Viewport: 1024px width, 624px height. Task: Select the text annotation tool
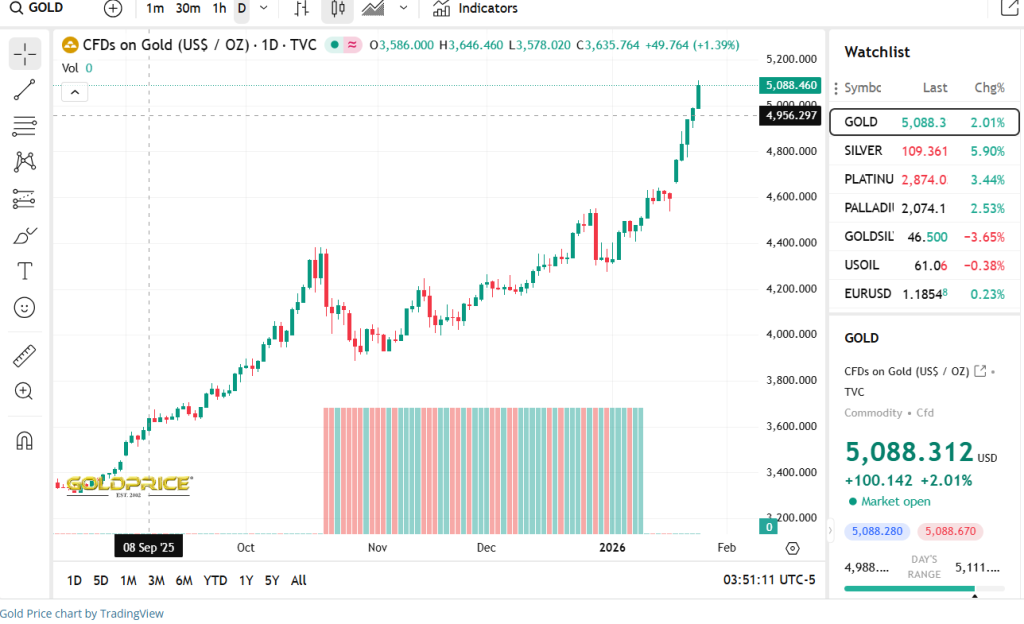coord(24,270)
